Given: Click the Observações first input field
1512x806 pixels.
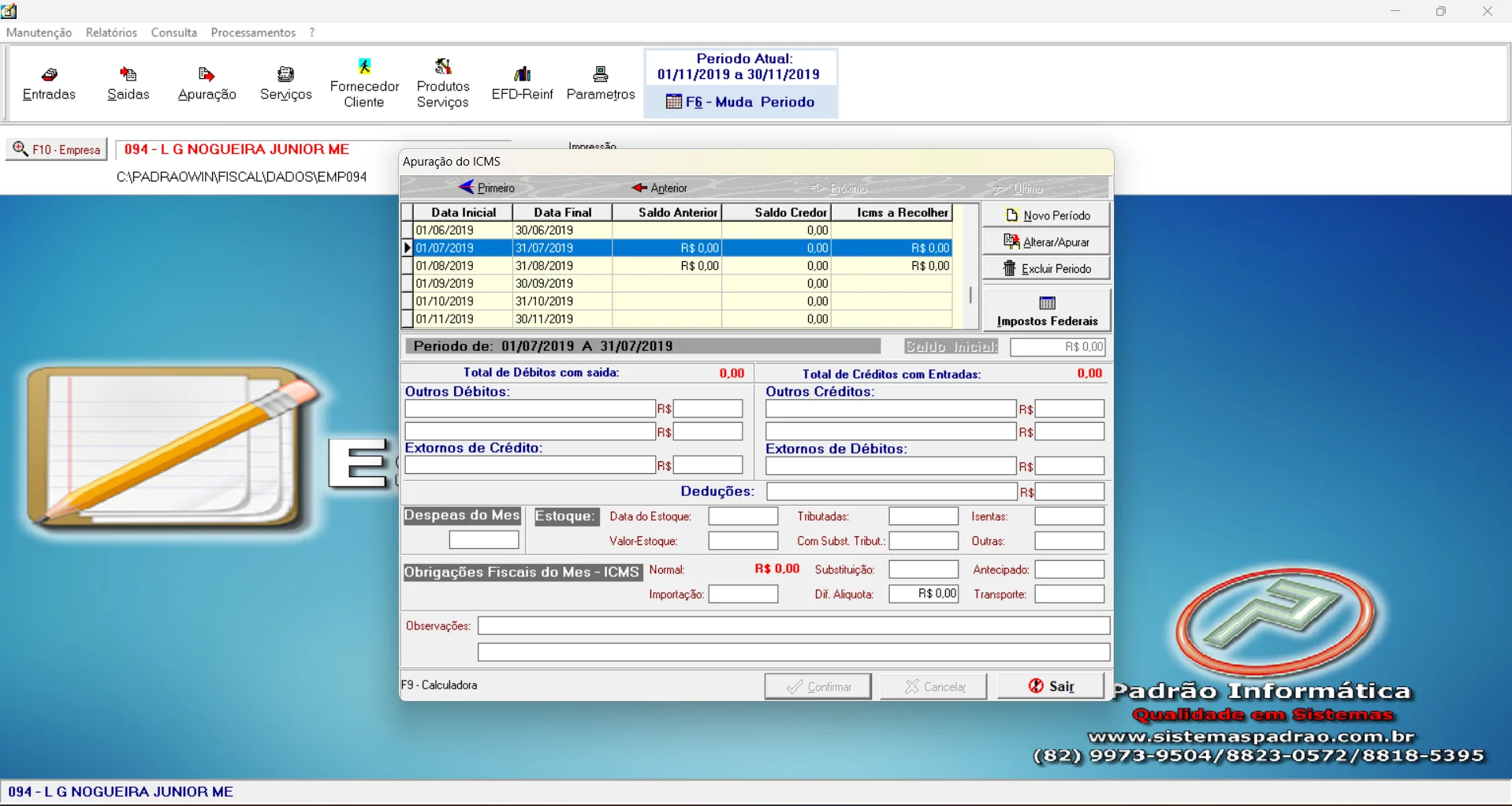Looking at the screenshot, I should pyautogui.click(x=793, y=625).
